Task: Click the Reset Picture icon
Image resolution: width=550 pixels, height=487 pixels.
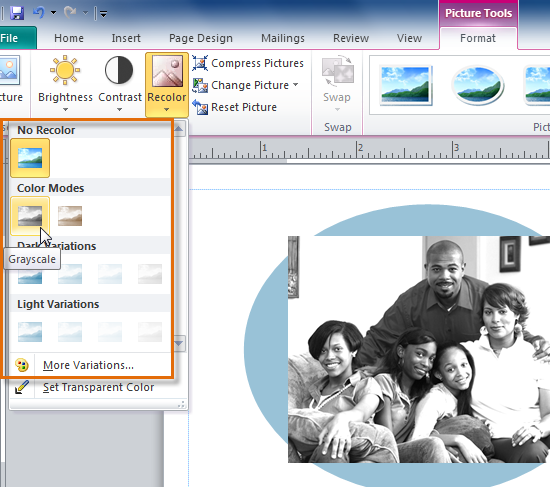Action: coord(200,107)
